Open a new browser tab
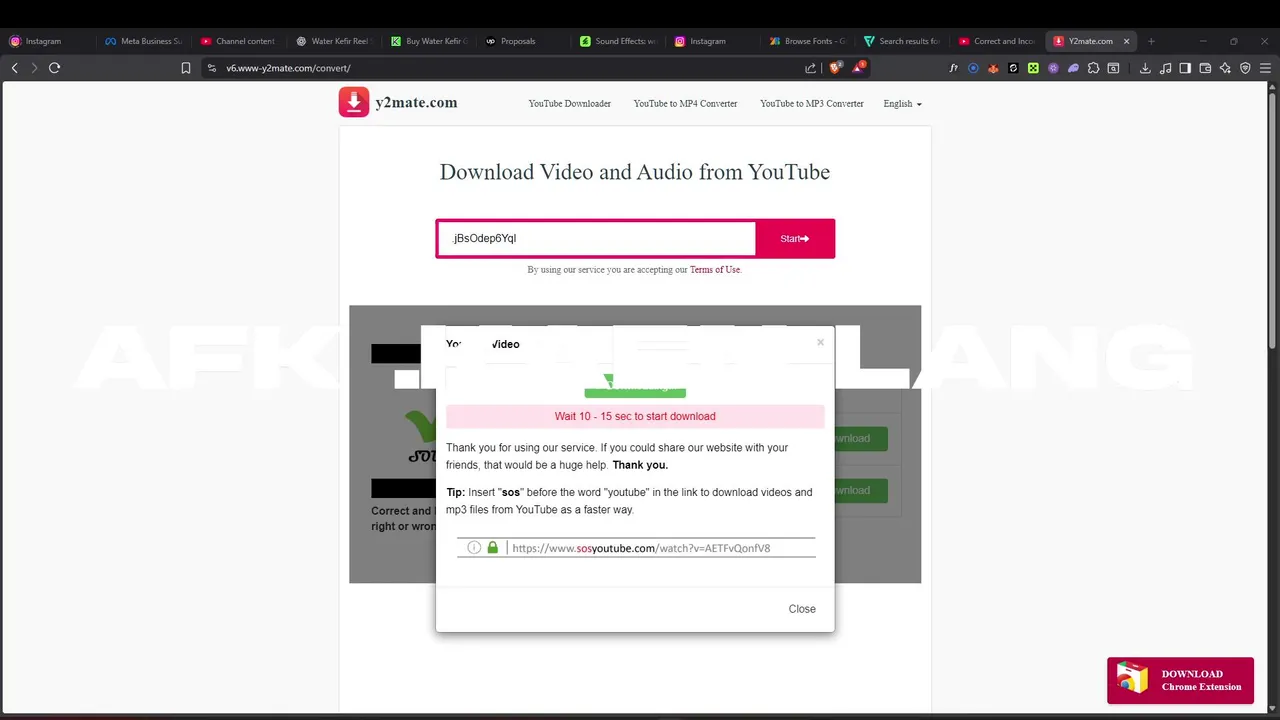 coord(1151,41)
